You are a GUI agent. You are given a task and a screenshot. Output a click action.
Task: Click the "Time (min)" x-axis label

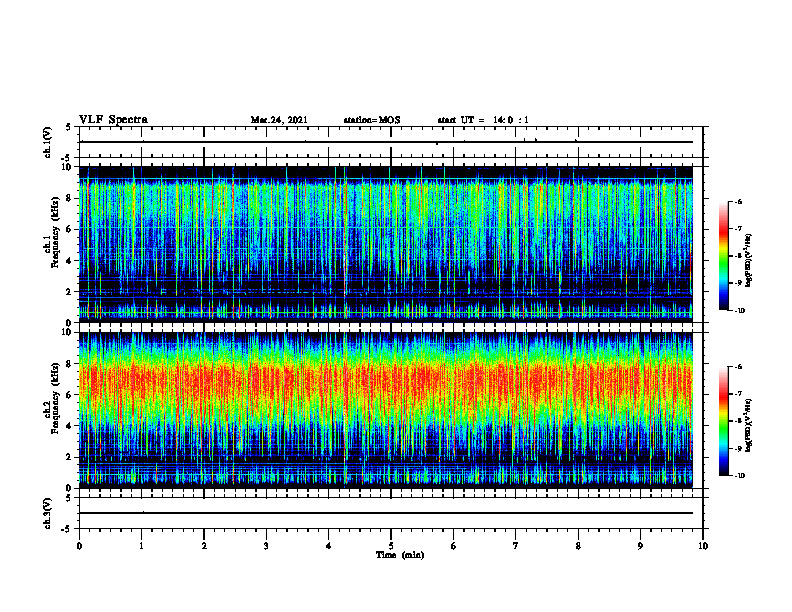point(400,555)
